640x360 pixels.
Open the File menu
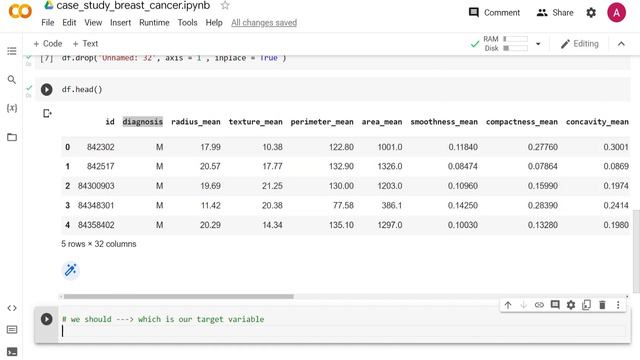(x=48, y=23)
